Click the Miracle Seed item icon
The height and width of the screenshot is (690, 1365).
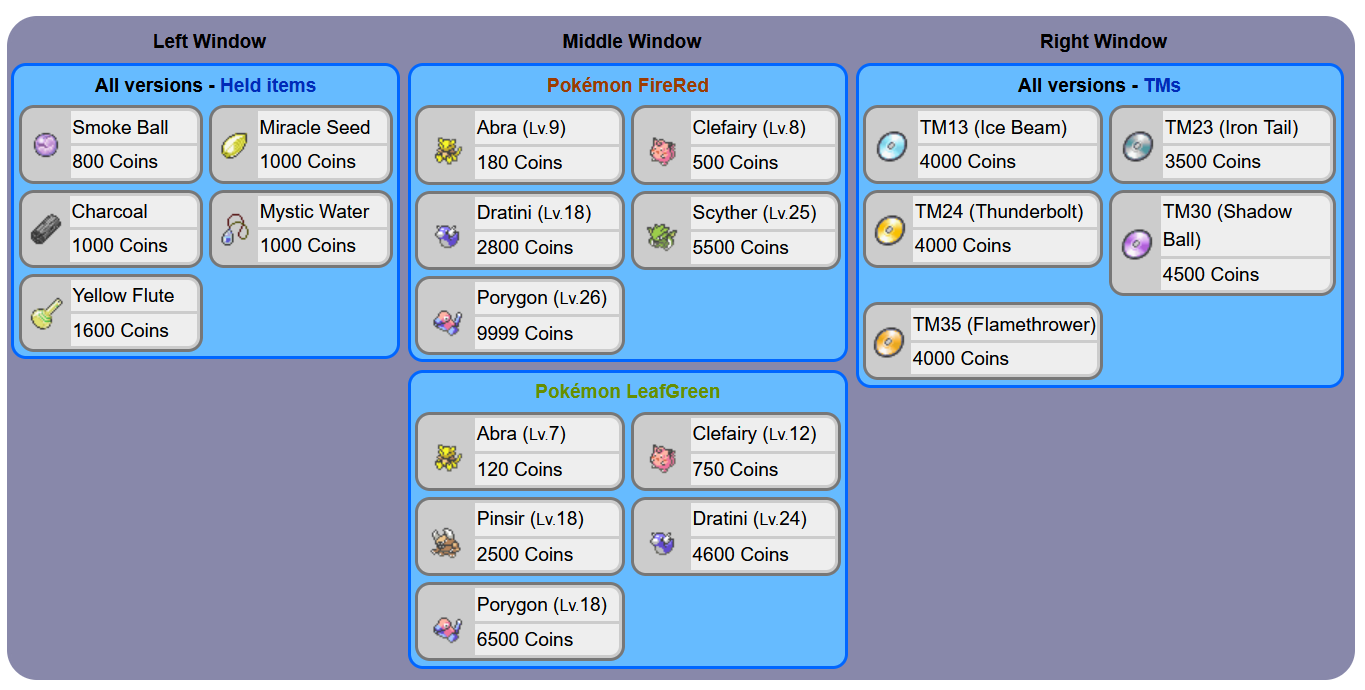click(x=234, y=145)
